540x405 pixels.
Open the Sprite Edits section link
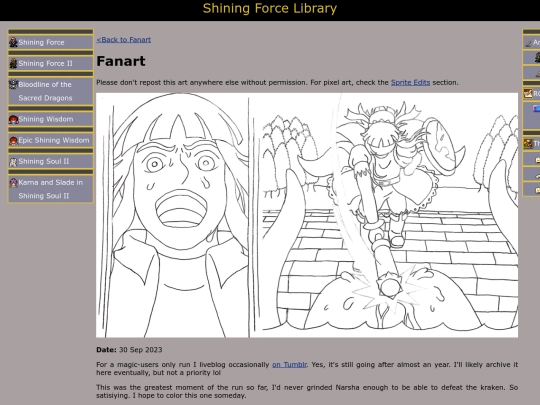[x=410, y=82]
